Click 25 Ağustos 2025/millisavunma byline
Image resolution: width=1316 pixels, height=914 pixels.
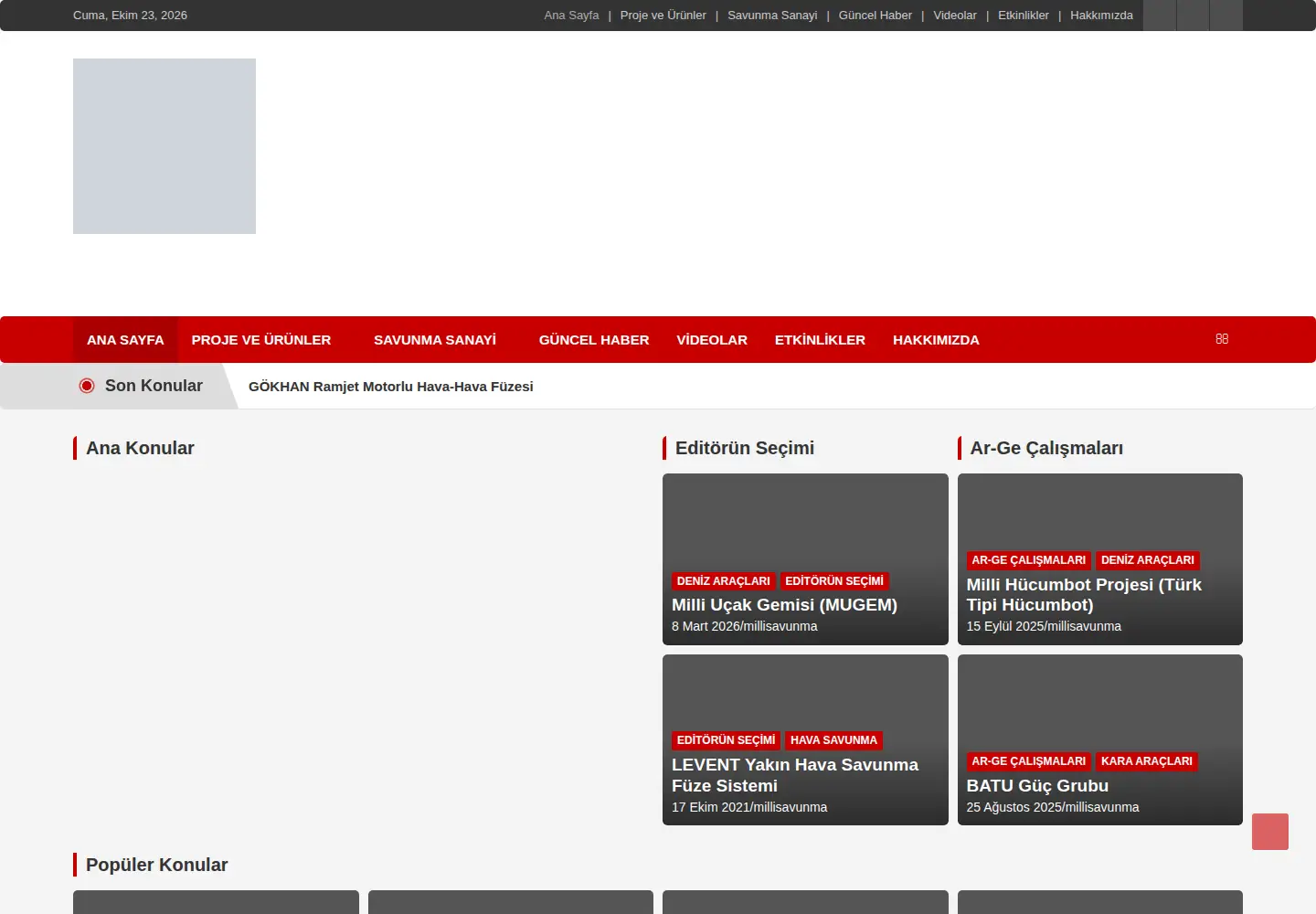1053,807
